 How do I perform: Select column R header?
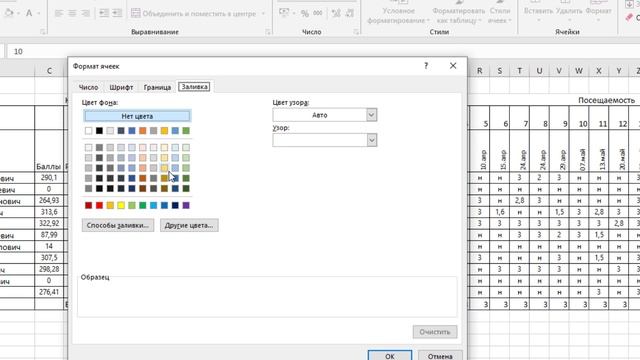480,71
